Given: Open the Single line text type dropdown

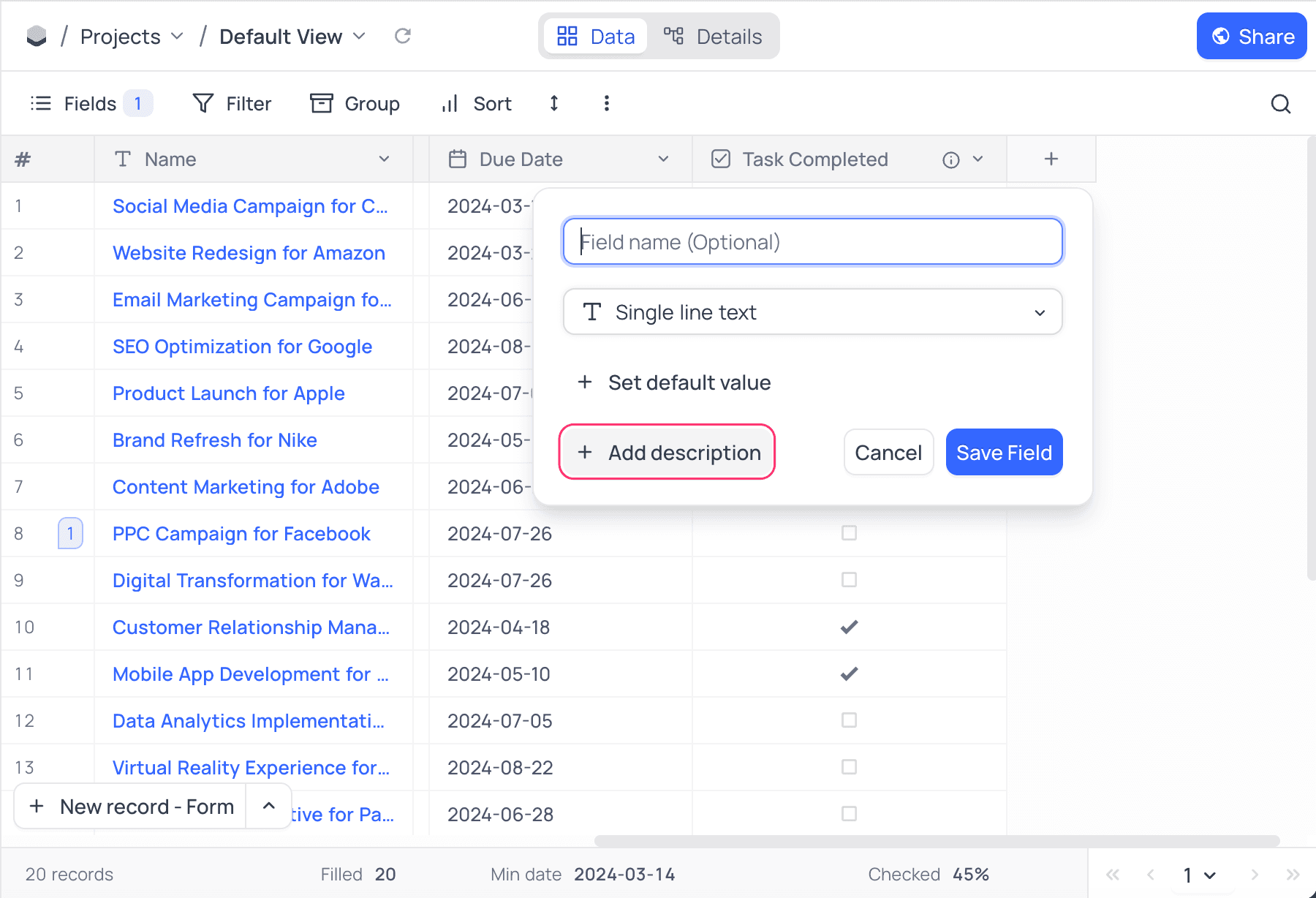Looking at the screenshot, I should [x=812, y=312].
